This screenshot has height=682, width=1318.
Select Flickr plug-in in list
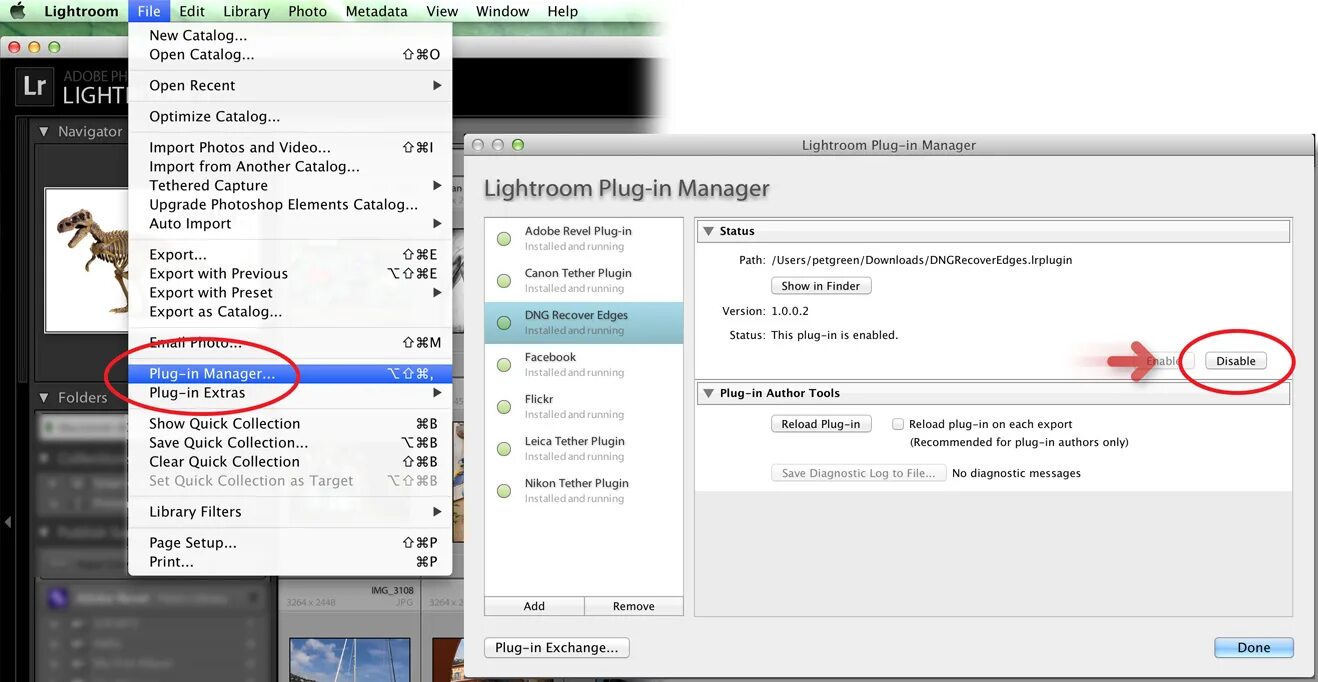coord(584,407)
